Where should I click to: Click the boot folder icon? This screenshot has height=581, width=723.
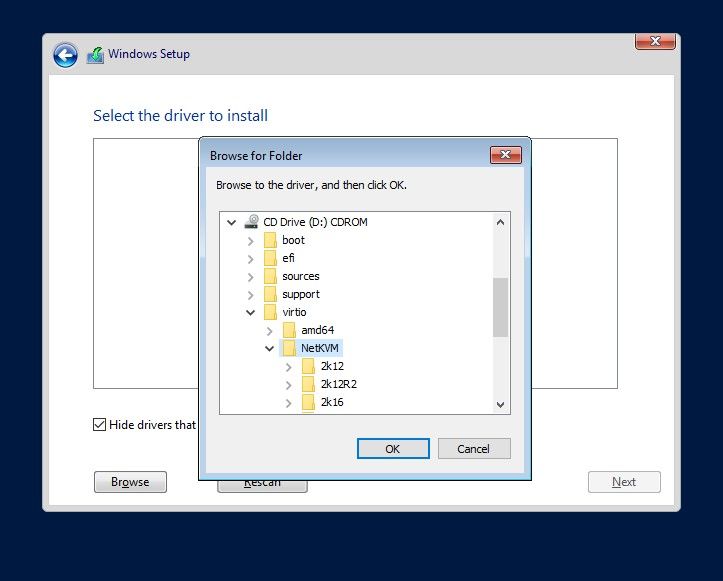[270, 240]
